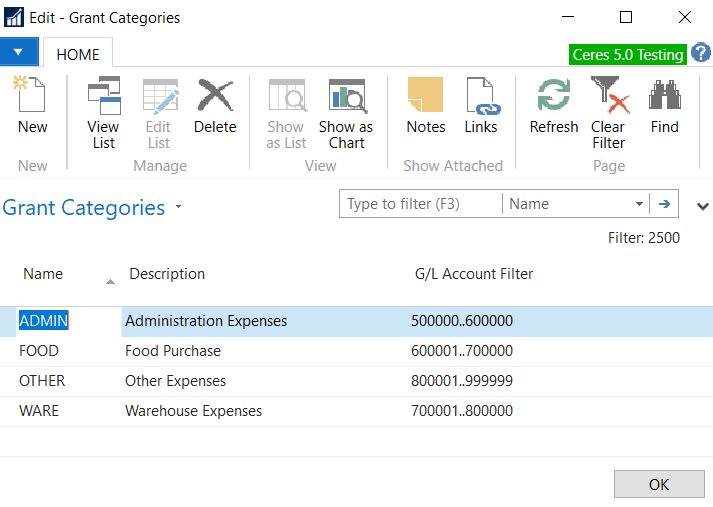Expand the filter pane chevron
This screenshot has width=713, height=507.
point(701,206)
